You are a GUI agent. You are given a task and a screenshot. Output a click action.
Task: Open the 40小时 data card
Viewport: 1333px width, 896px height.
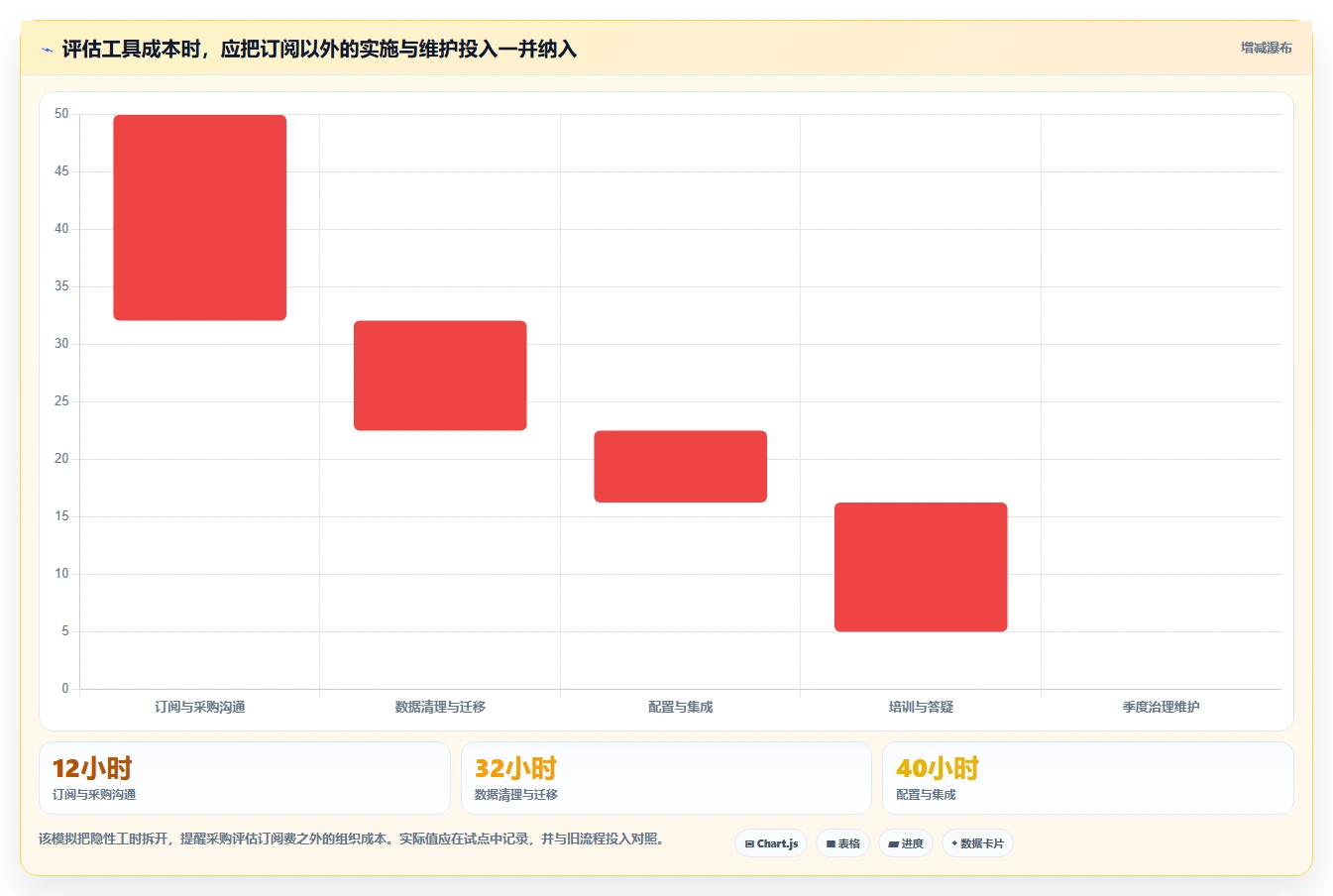[1088, 778]
